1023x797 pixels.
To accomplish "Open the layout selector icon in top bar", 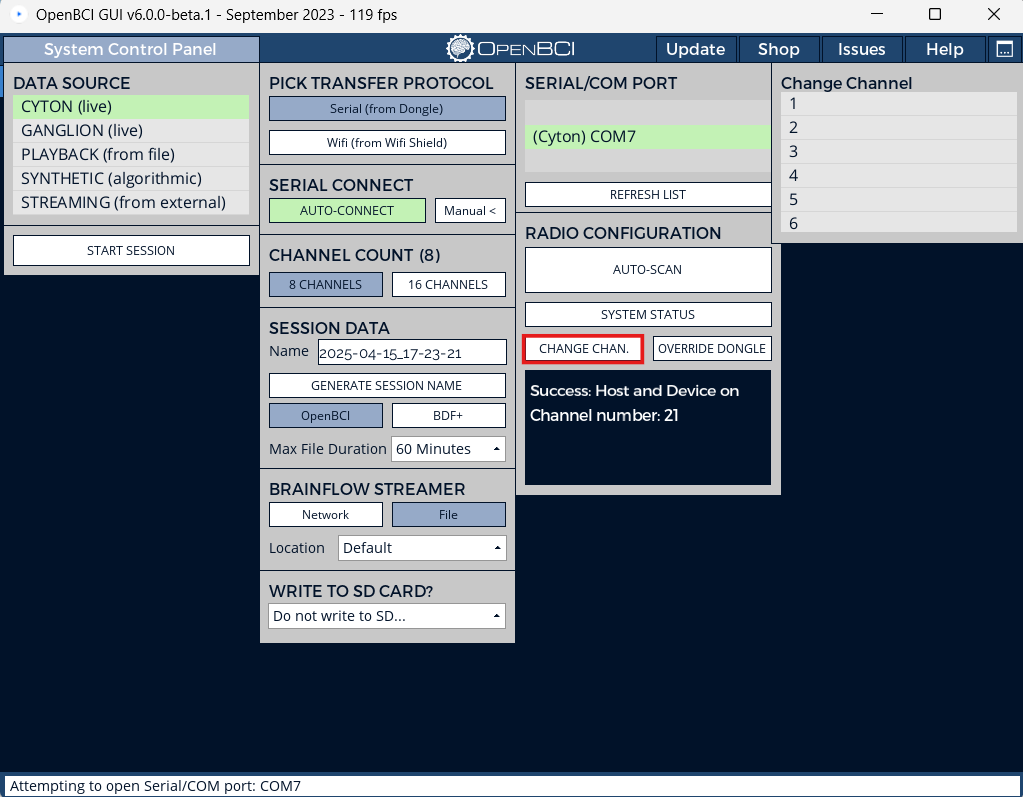I will (x=1005, y=49).
